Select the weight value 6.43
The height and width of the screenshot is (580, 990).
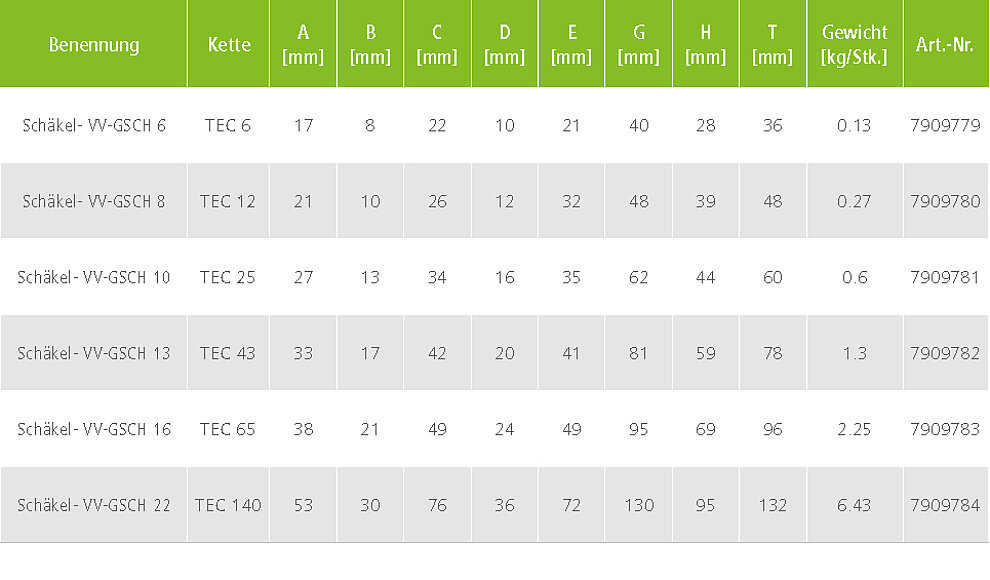[x=854, y=505]
